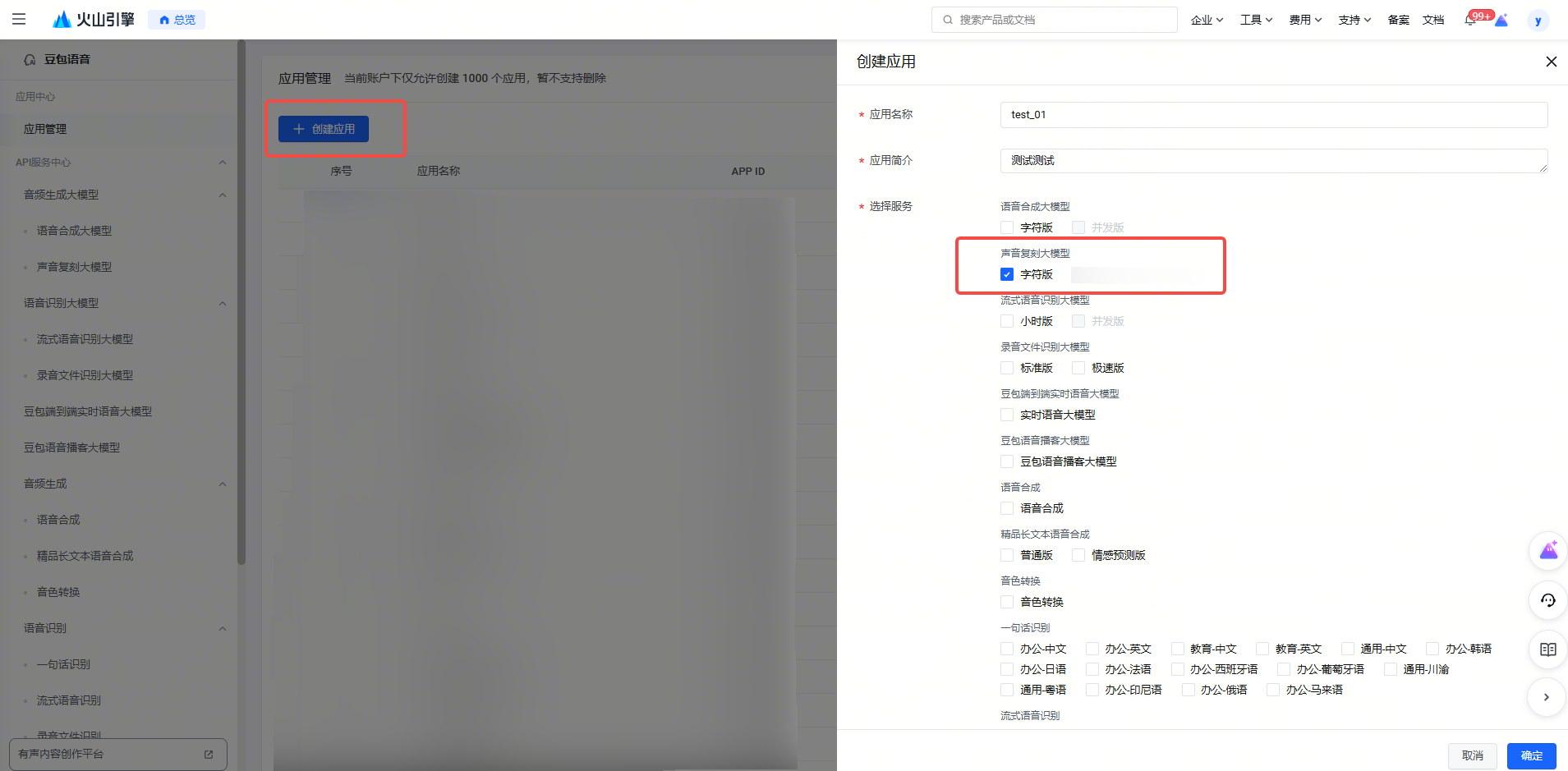Click the 应用名称 input field
This screenshot has height=771, width=1568.
click(1273, 115)
